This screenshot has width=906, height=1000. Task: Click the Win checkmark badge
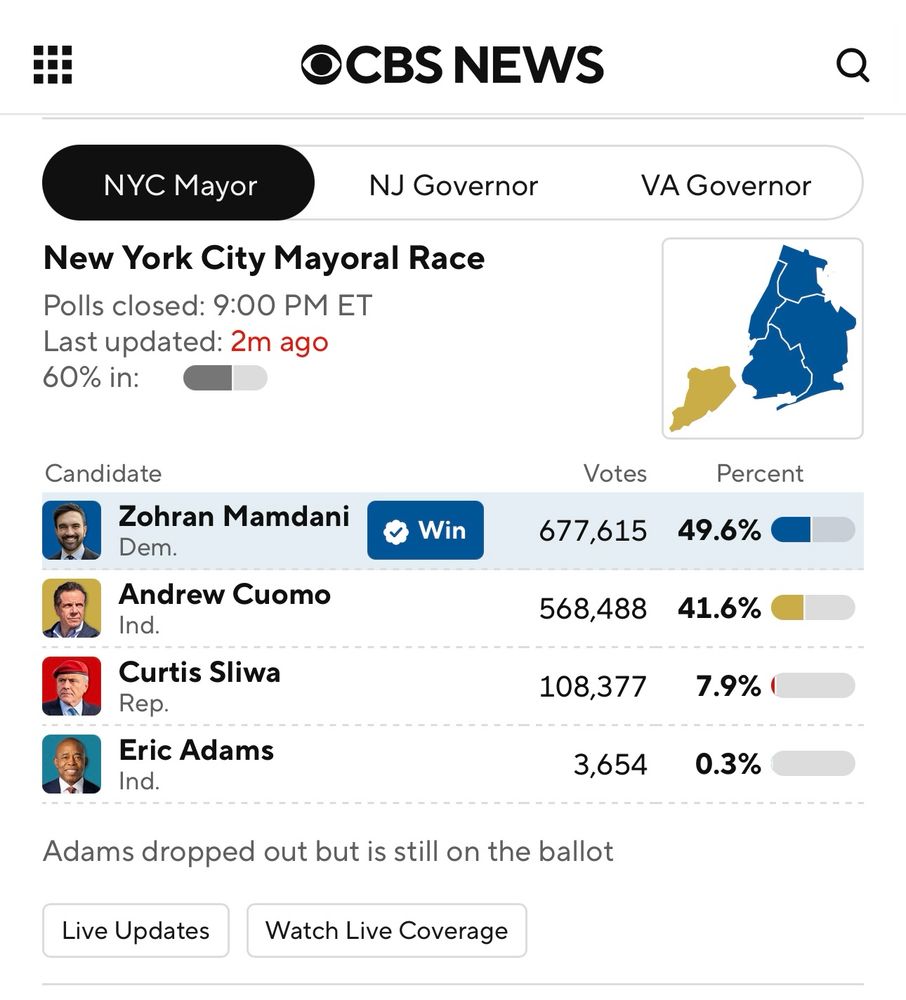coord(426,530)
